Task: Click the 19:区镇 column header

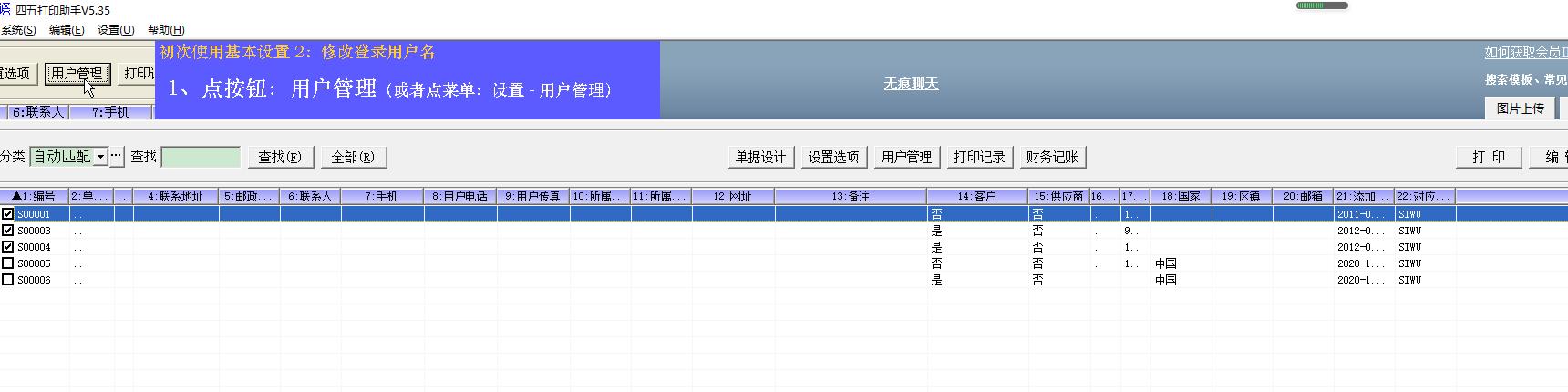Action: (1243, 196)
